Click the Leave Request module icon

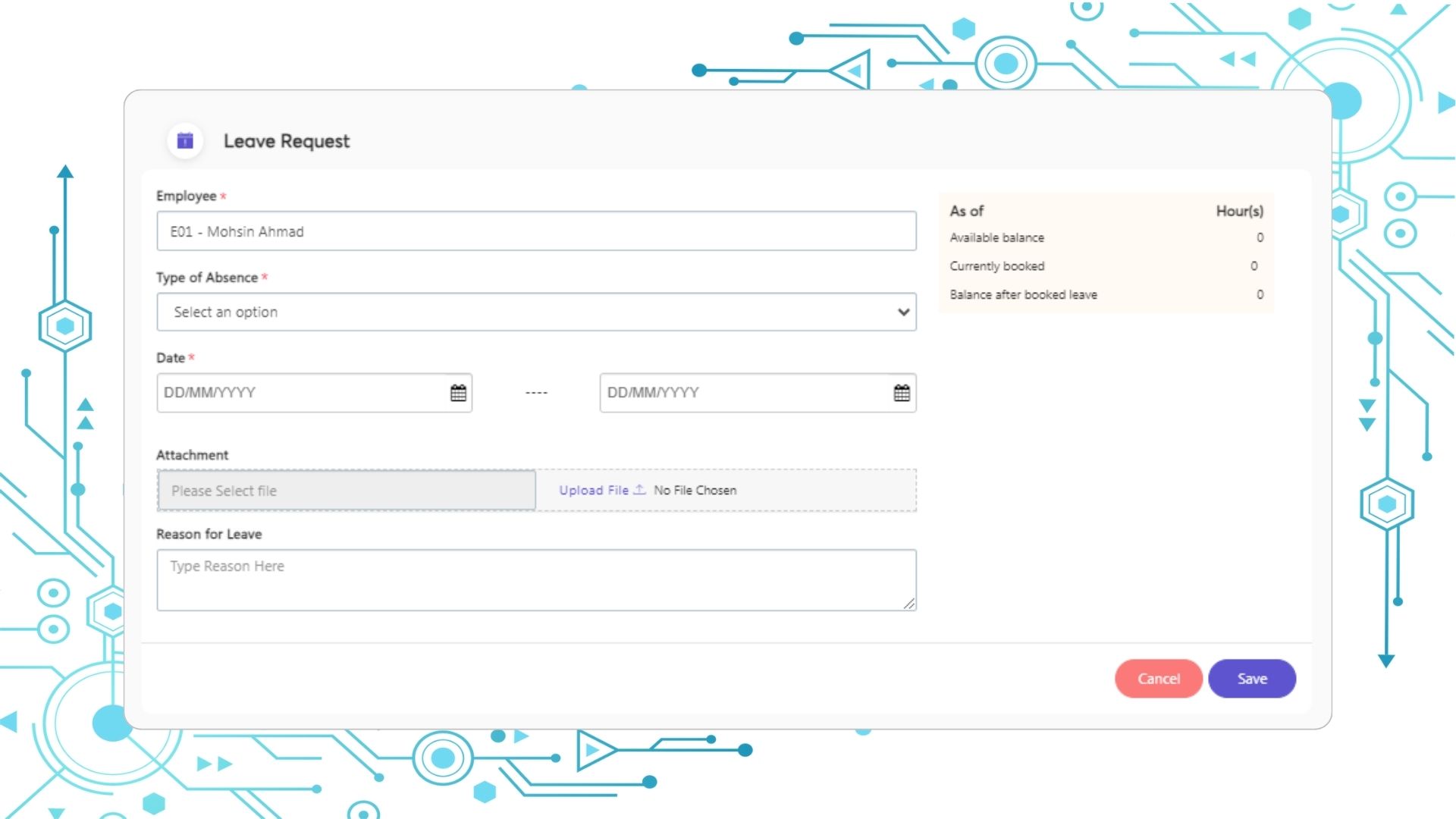pos(184,140)
